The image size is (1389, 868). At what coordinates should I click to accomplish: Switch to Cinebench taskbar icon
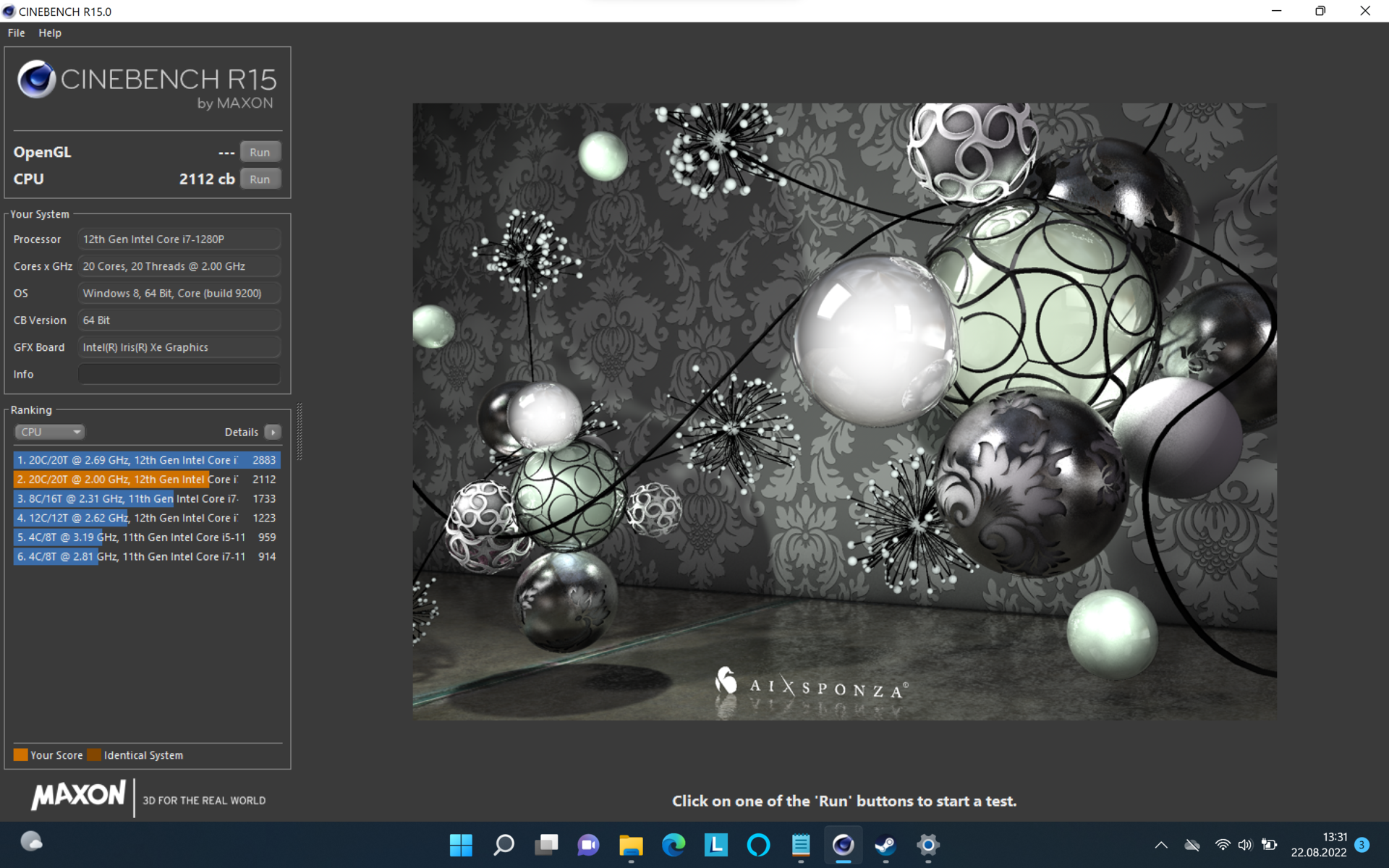click(x=844, y=844)
